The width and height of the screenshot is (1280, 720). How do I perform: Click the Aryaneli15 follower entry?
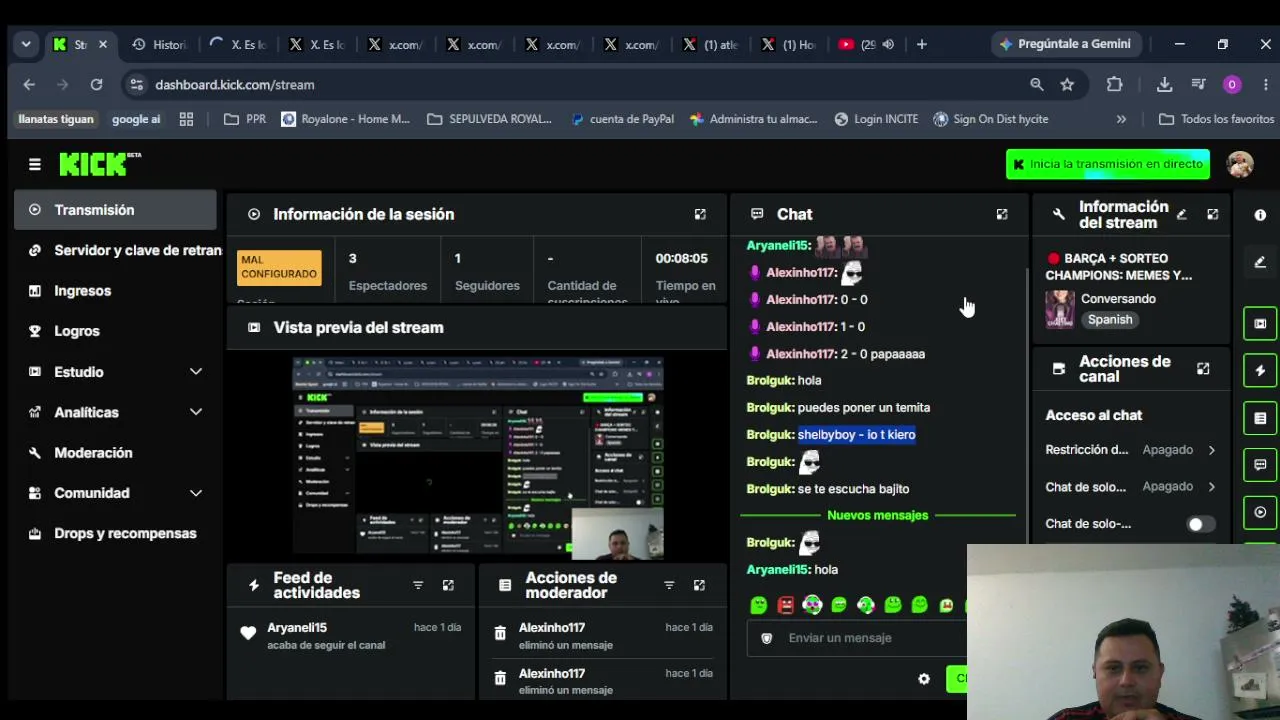(x=351, y=636)
